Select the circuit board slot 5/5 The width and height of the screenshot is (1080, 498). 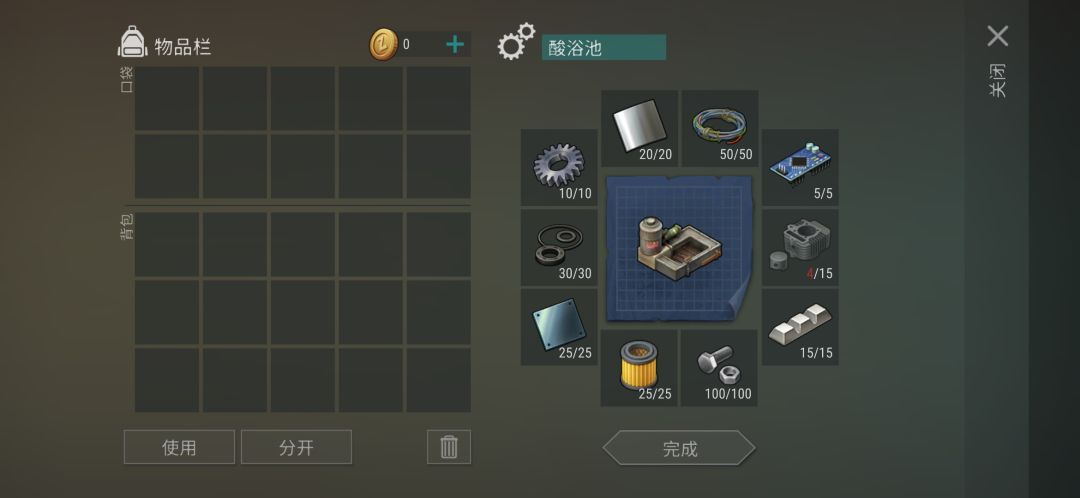[800, 167]
